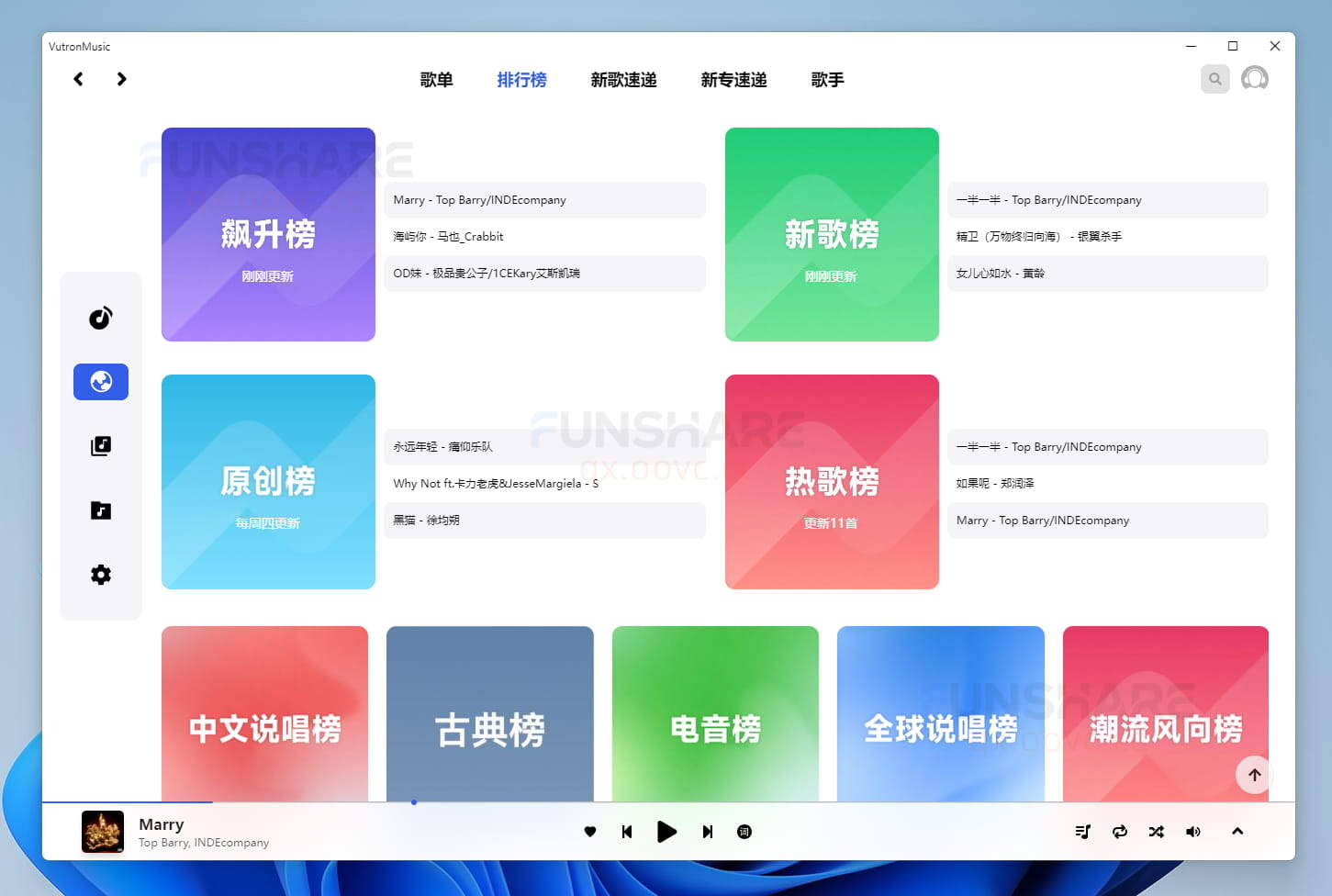Screen dimensions: 1332x896
Task: Play the 热歌榜 chart card
Action: 832,481
